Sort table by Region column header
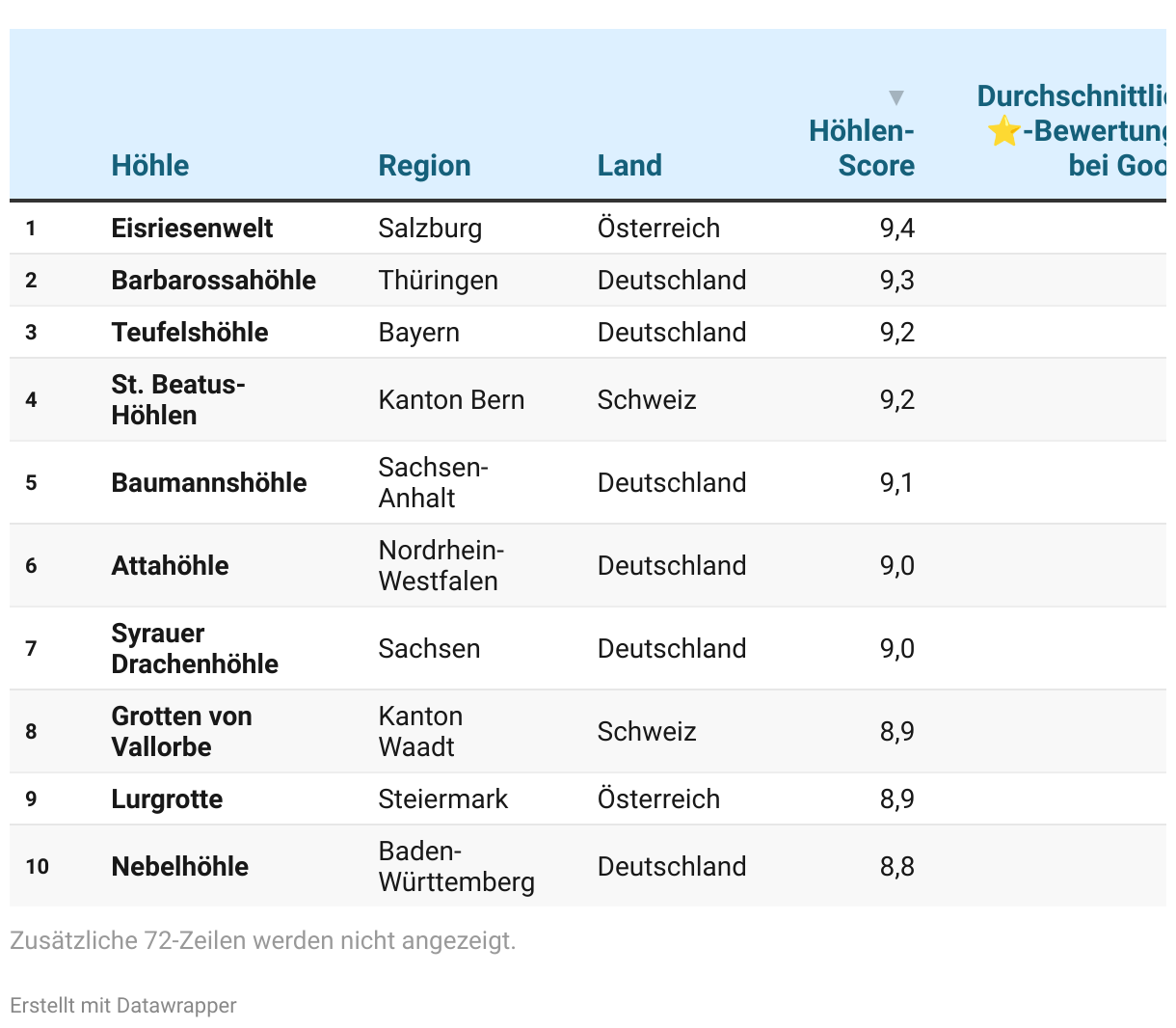 [x=424, y=166]
